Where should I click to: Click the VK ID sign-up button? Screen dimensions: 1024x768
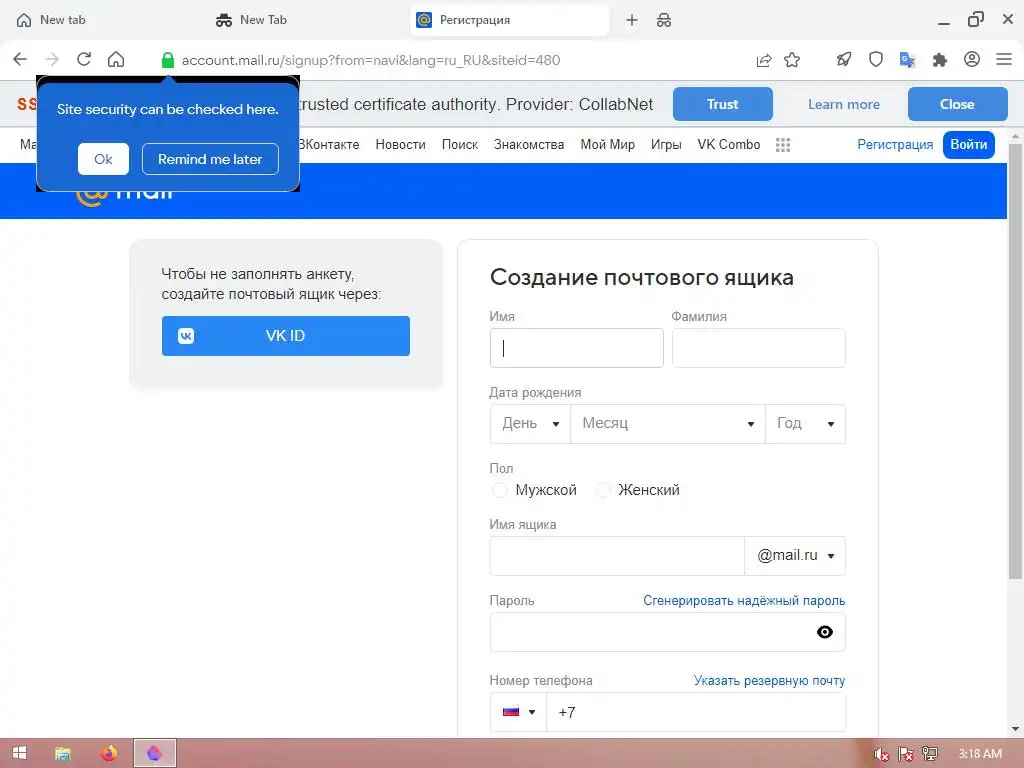point(286,336)
